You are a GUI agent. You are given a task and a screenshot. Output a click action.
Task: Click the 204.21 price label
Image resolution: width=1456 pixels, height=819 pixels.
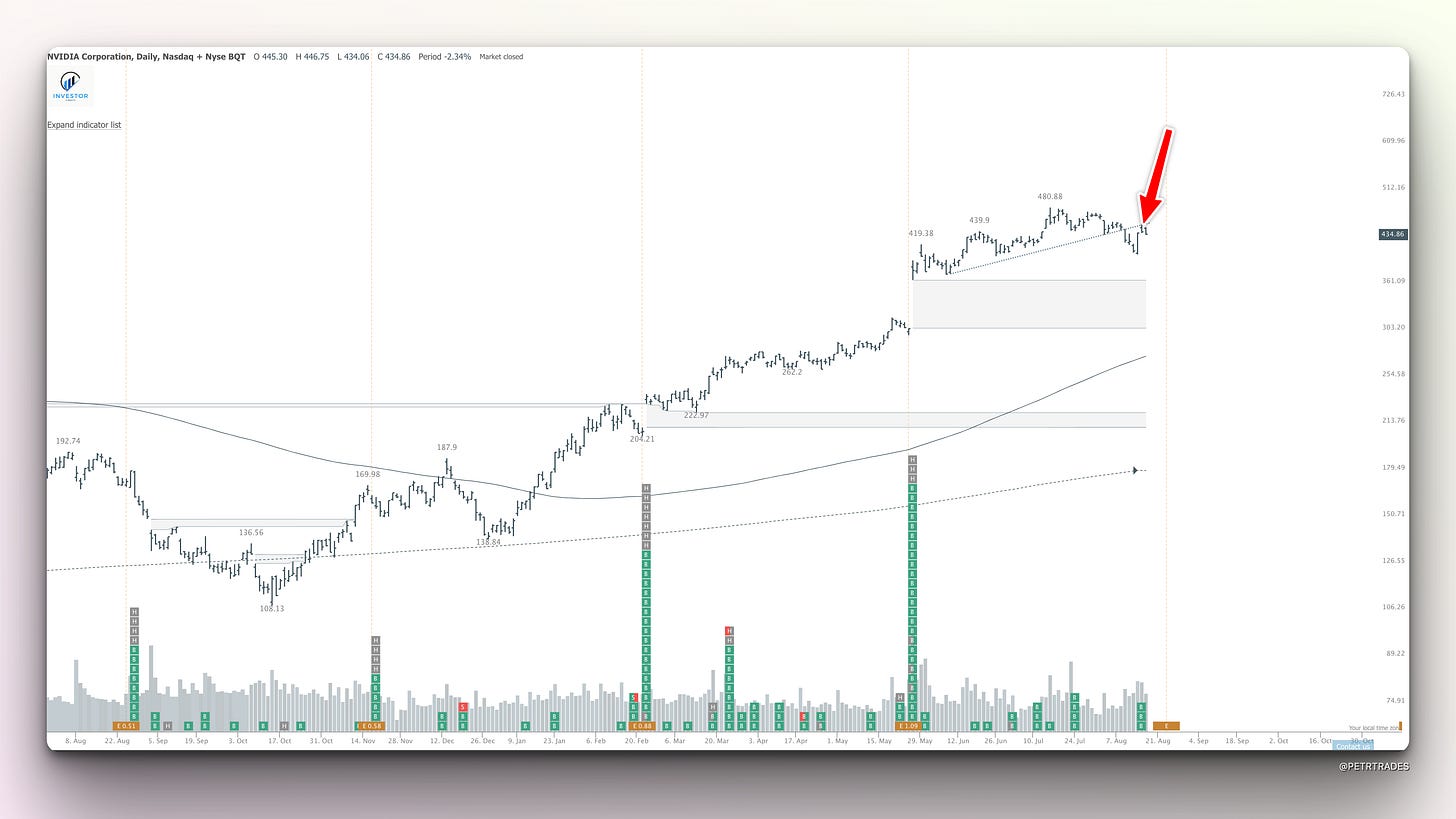(641, 439)
